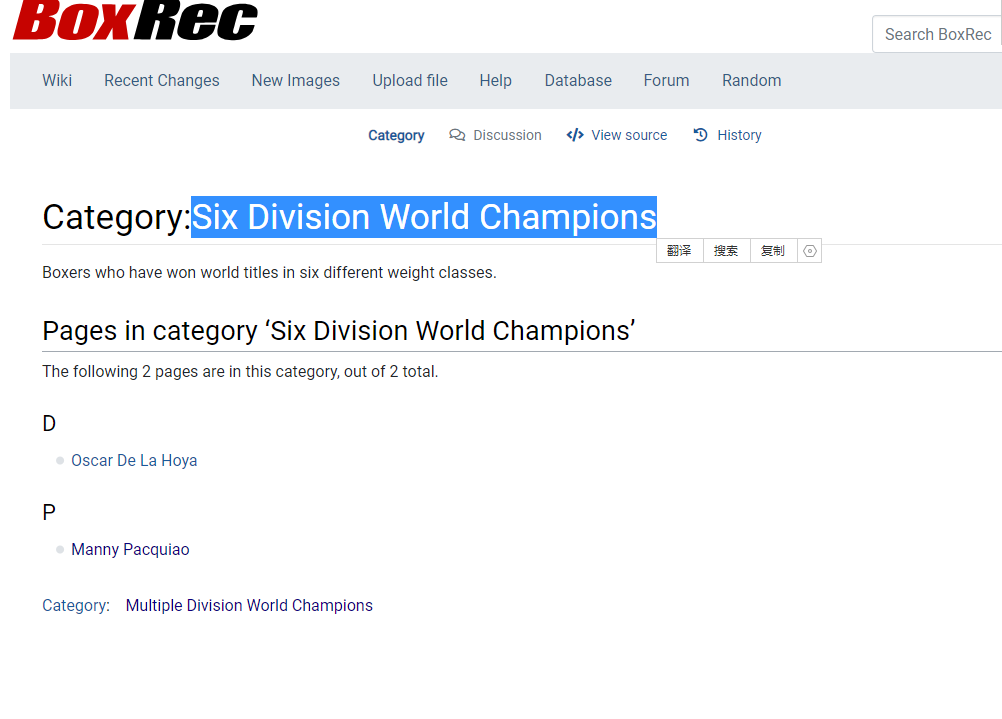This screenshot has width=1002, height=719.
Task: Open New Images in navigation bar
Action: pyautogui.click(x=296, y=81)
